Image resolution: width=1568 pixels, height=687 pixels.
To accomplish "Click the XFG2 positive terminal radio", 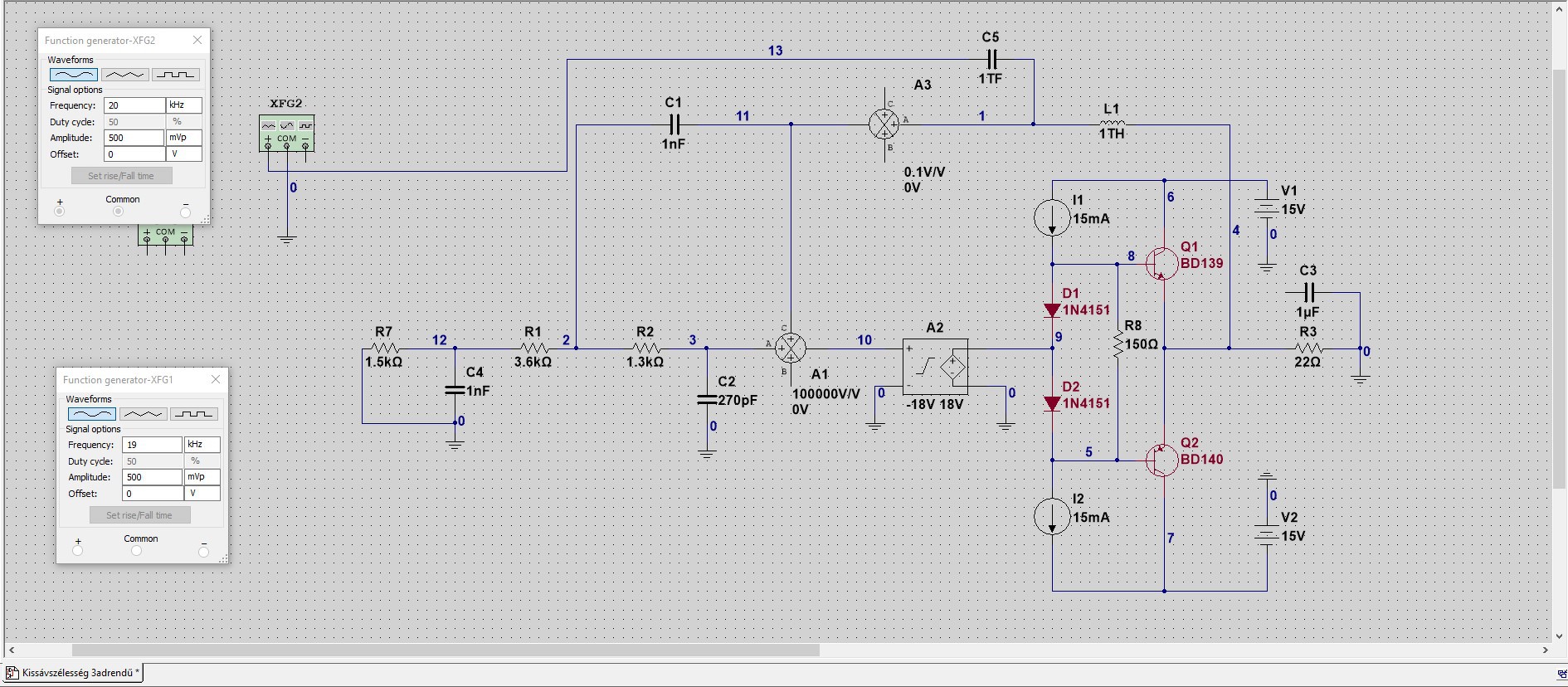I will click(x=59, y=212).
